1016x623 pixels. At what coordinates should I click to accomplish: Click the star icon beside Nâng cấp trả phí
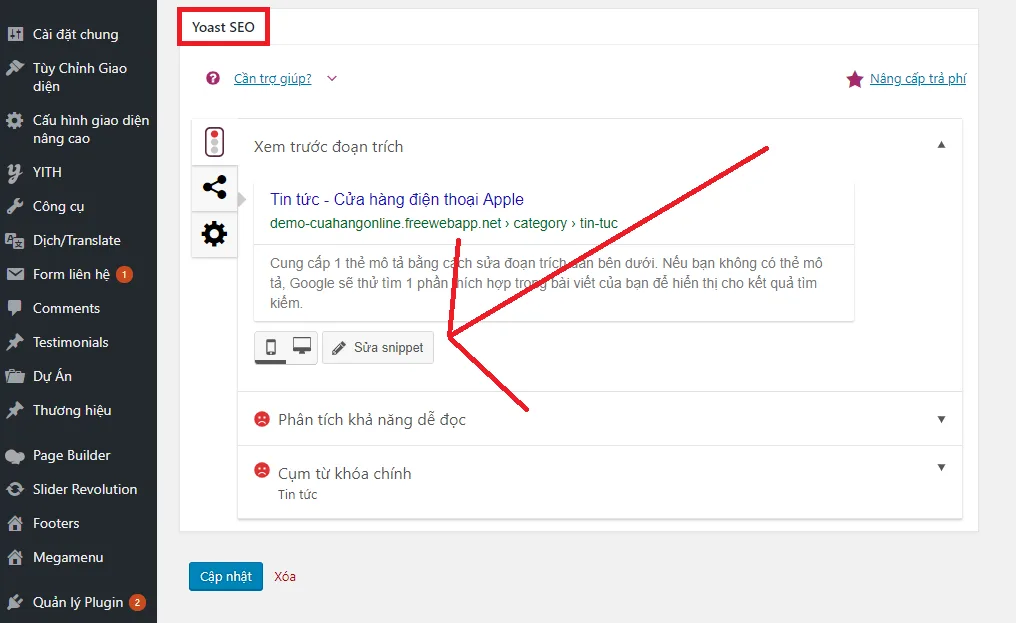tap(854, 79)
